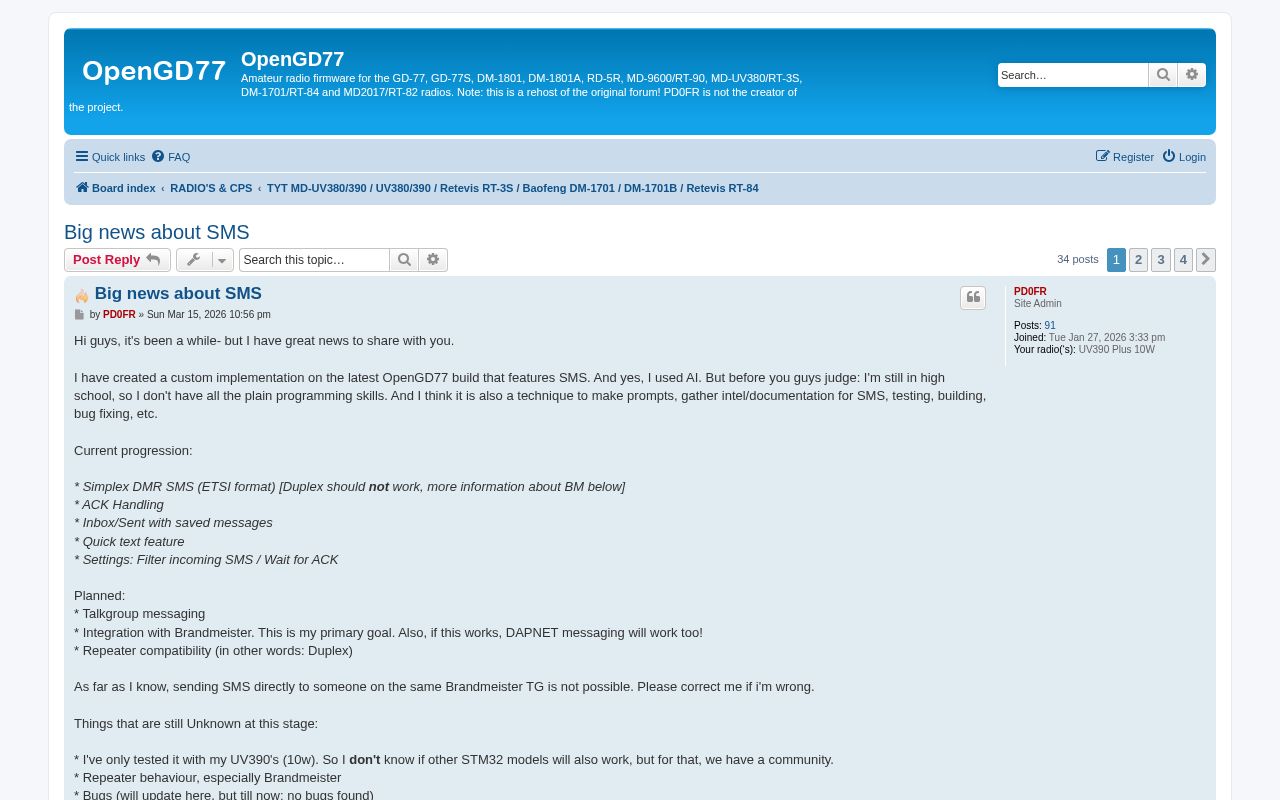Click the '* ACK Handling' line
Image resolution: width=1280 pixels, height=800 pixels.
point(119,505)
